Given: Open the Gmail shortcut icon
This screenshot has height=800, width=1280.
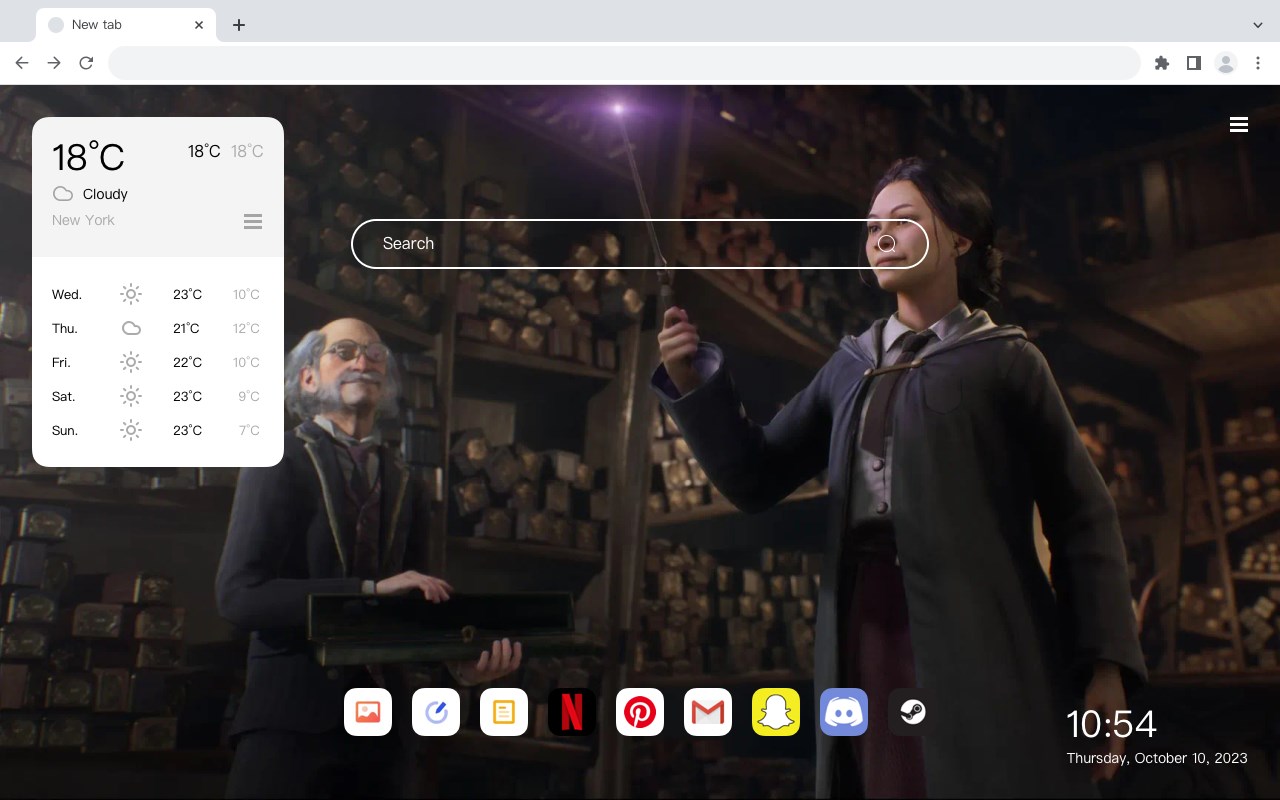Looking at the screenshot, I should 708,712.
